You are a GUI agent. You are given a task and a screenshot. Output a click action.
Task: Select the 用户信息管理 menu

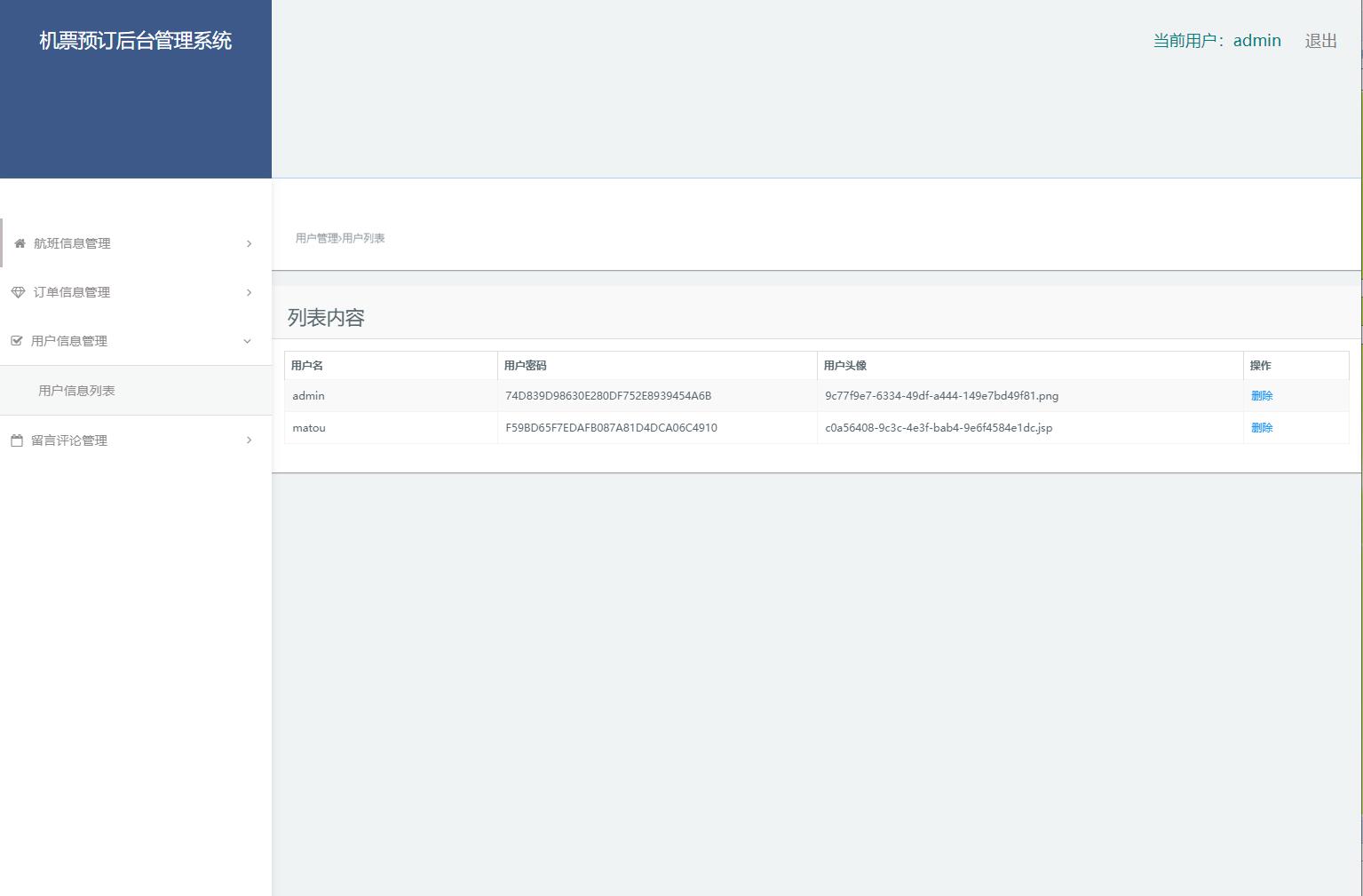tap(136, 341)
